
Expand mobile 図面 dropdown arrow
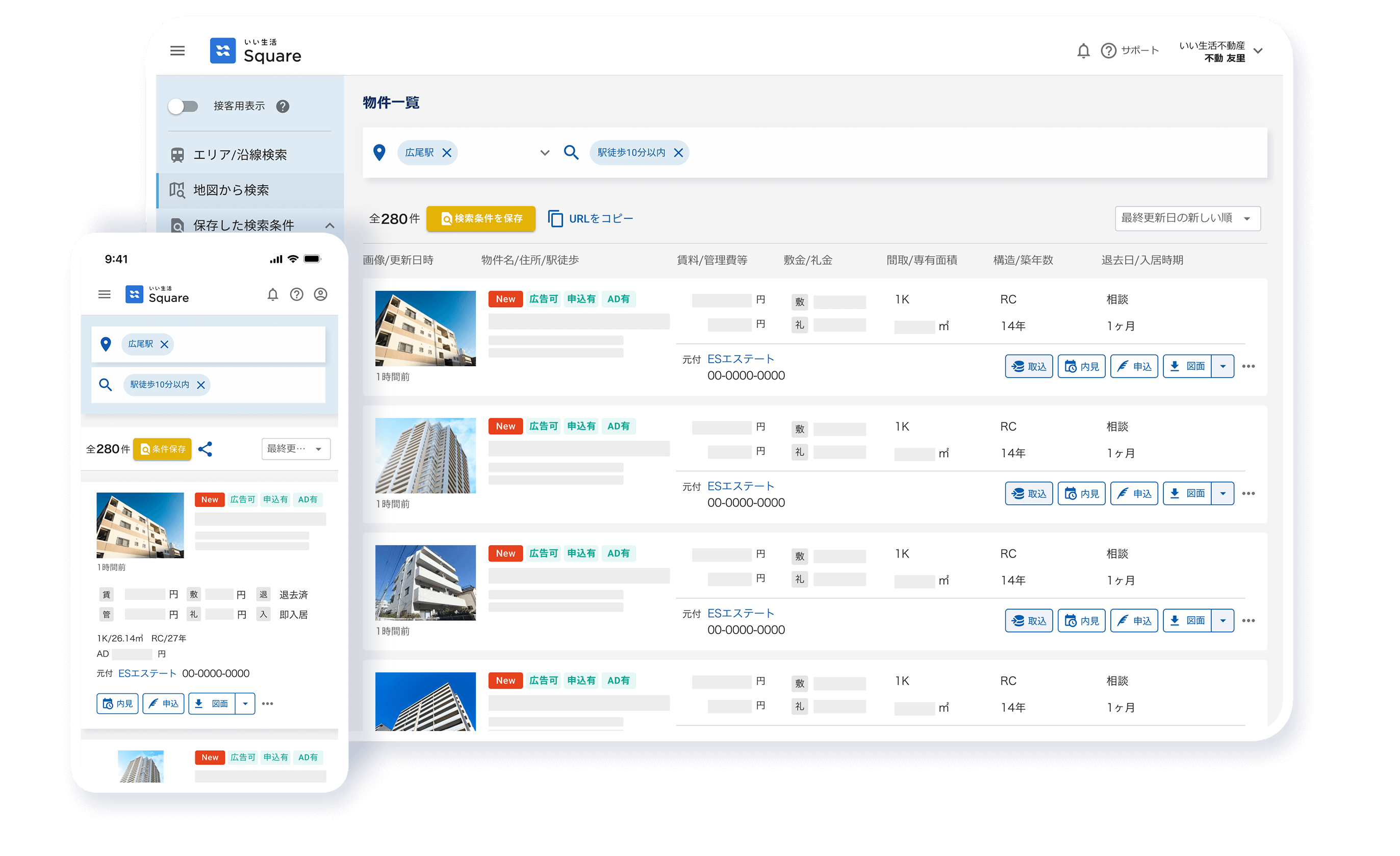(x=245, y=704)
